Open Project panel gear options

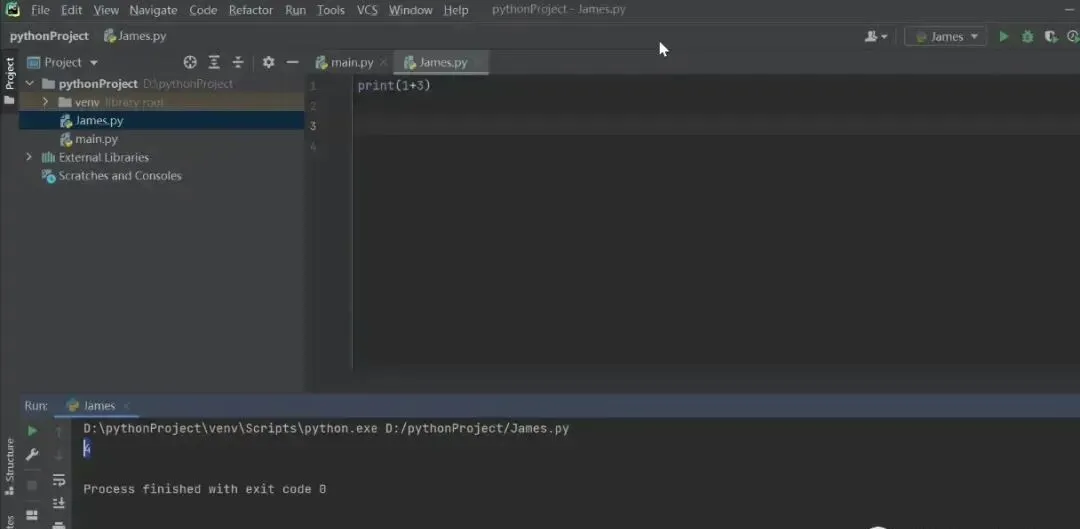pyautogui.click(x=269, y=62)
